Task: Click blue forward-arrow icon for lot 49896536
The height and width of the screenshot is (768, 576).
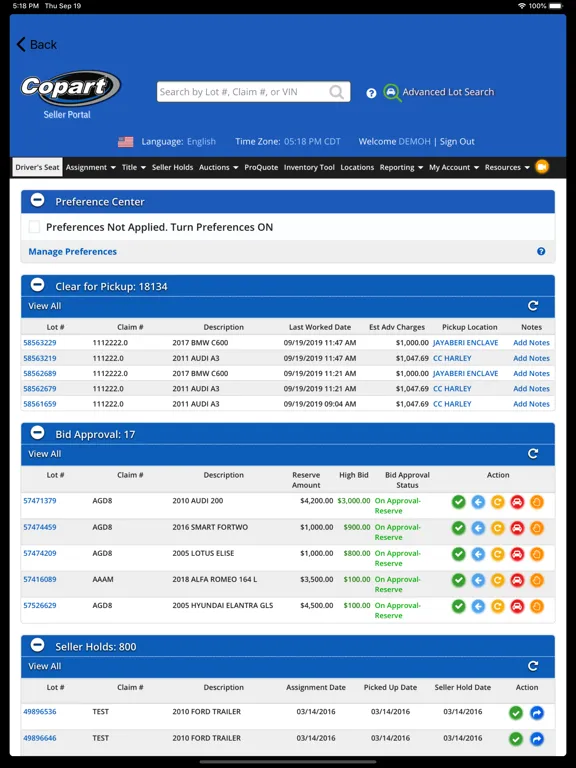Action: 537,713
